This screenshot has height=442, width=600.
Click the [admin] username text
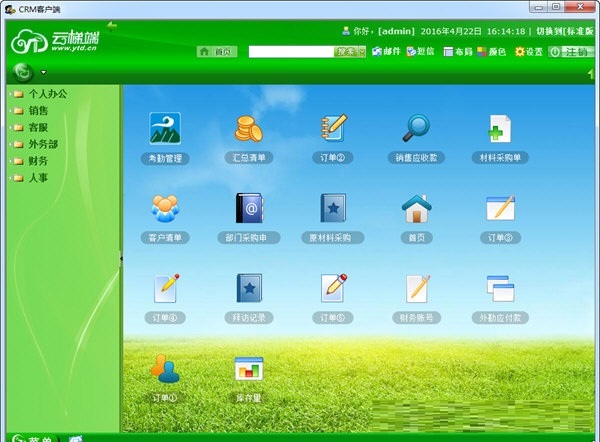(x=396, y=31)
